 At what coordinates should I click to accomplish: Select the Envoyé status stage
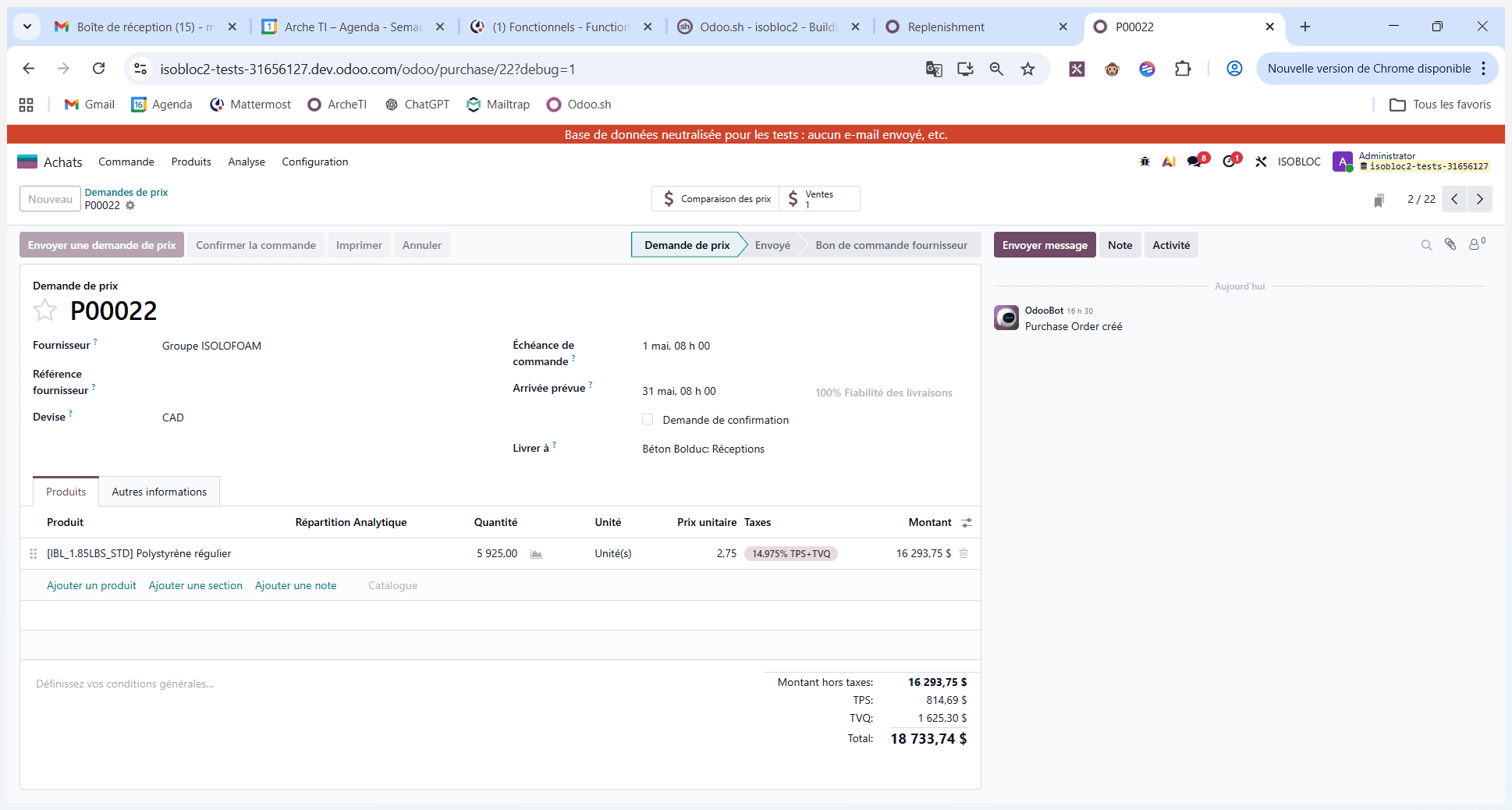772,245
